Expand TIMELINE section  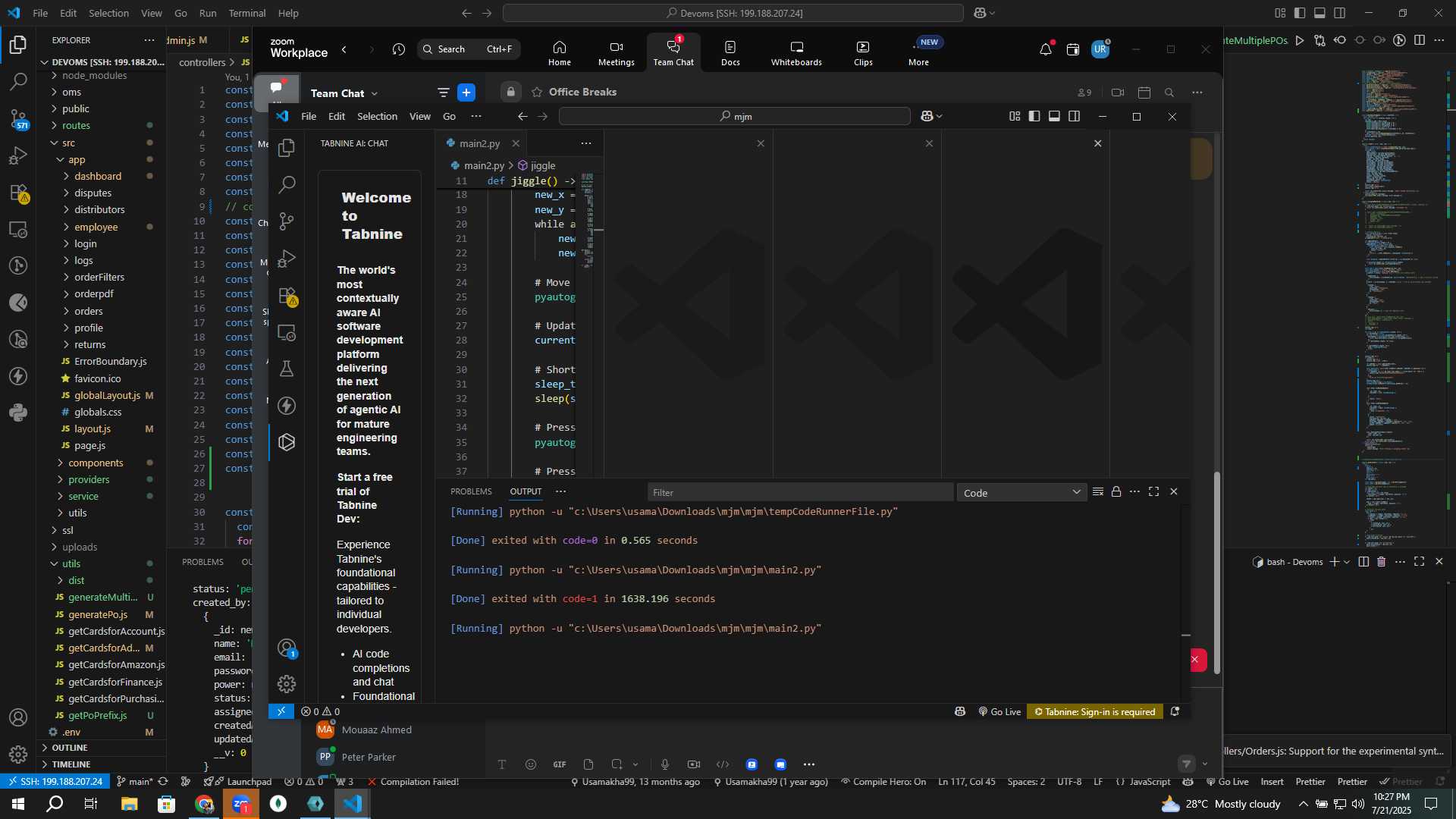coord(102,764)
